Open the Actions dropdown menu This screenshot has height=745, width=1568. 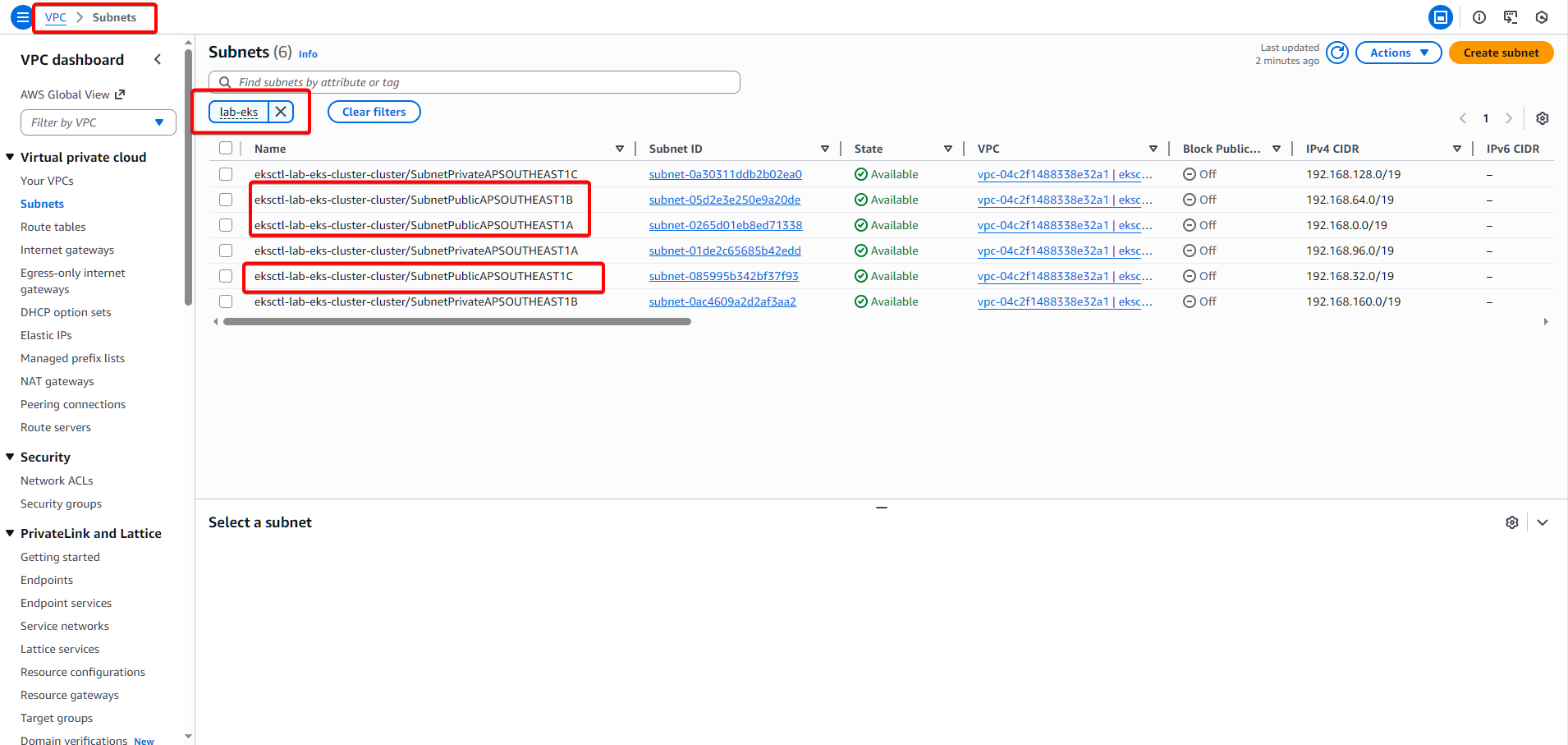pyautogui.click(x=1398, y=53)
